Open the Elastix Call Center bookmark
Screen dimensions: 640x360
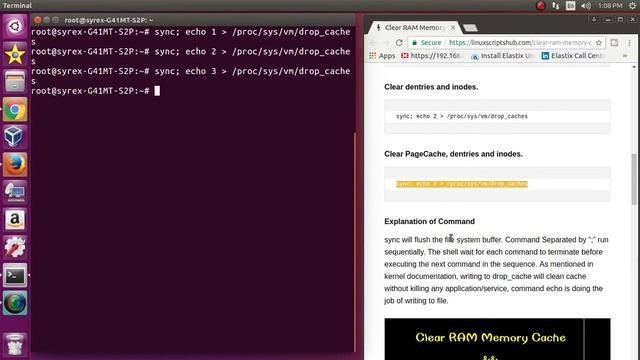573,56
